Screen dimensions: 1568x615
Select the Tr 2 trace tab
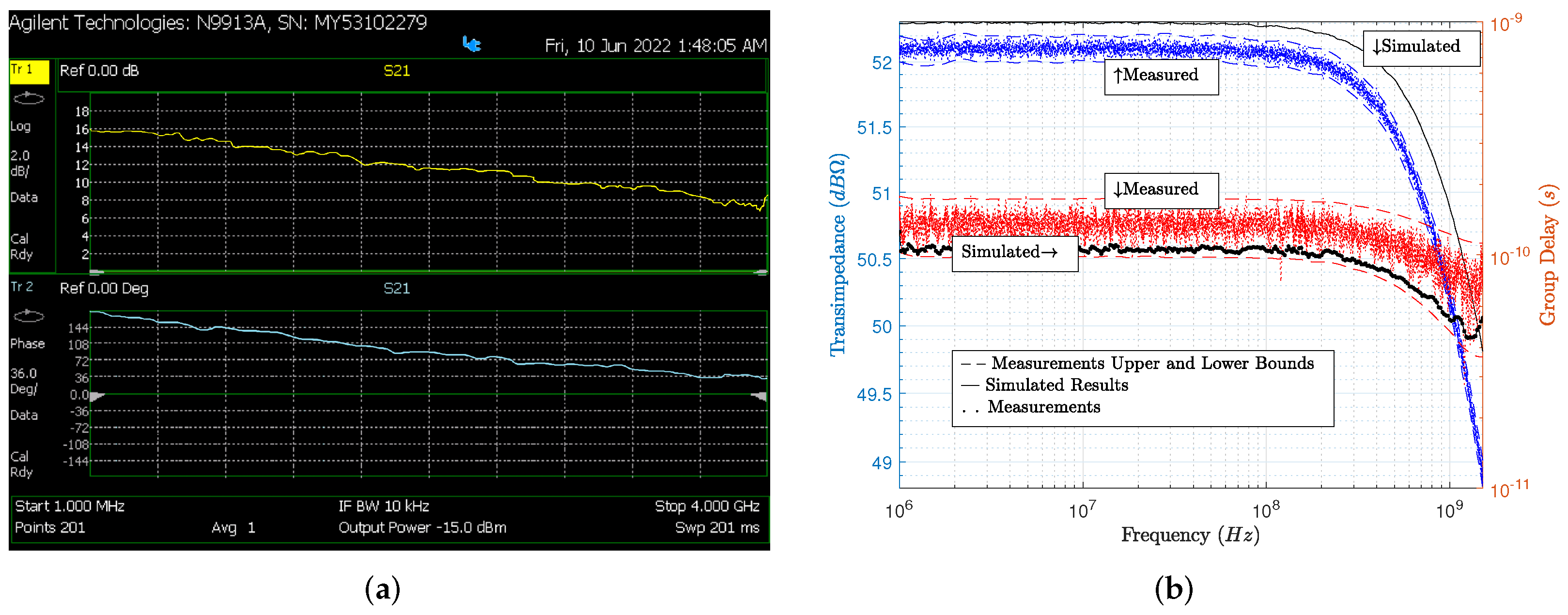coord(22,287)
